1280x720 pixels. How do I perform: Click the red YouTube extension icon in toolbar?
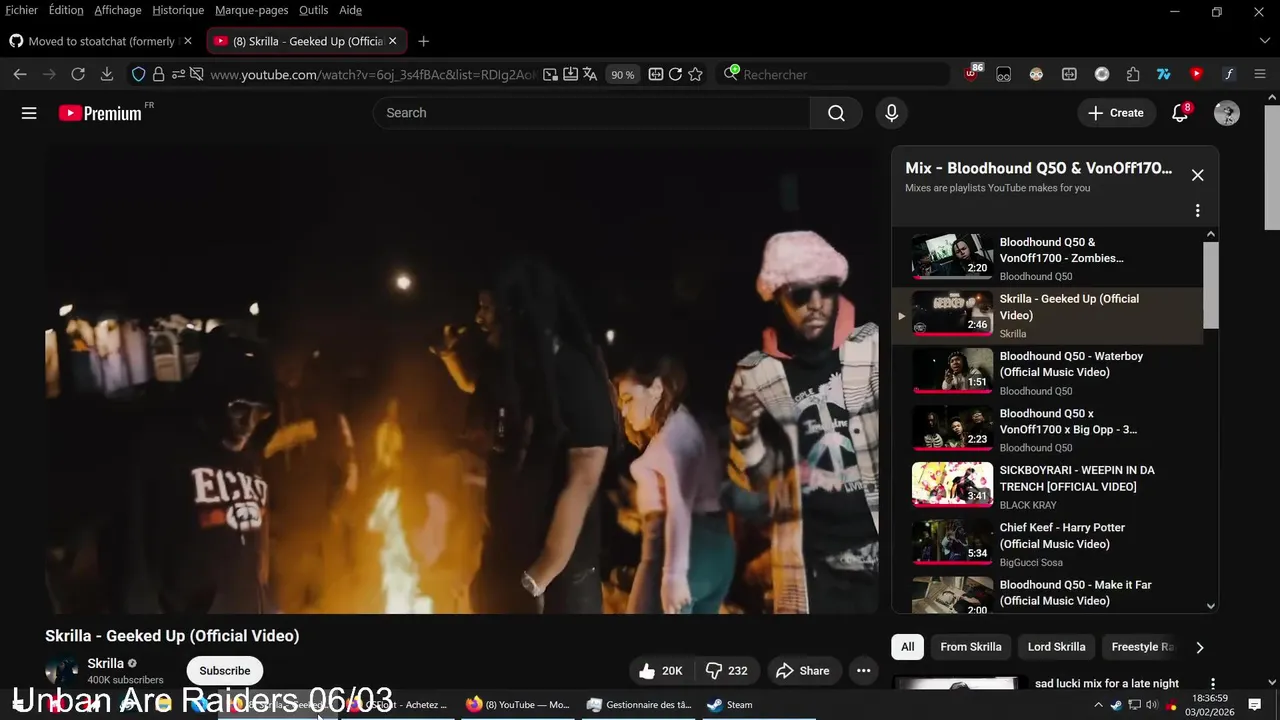click(x=1196, y=74)
